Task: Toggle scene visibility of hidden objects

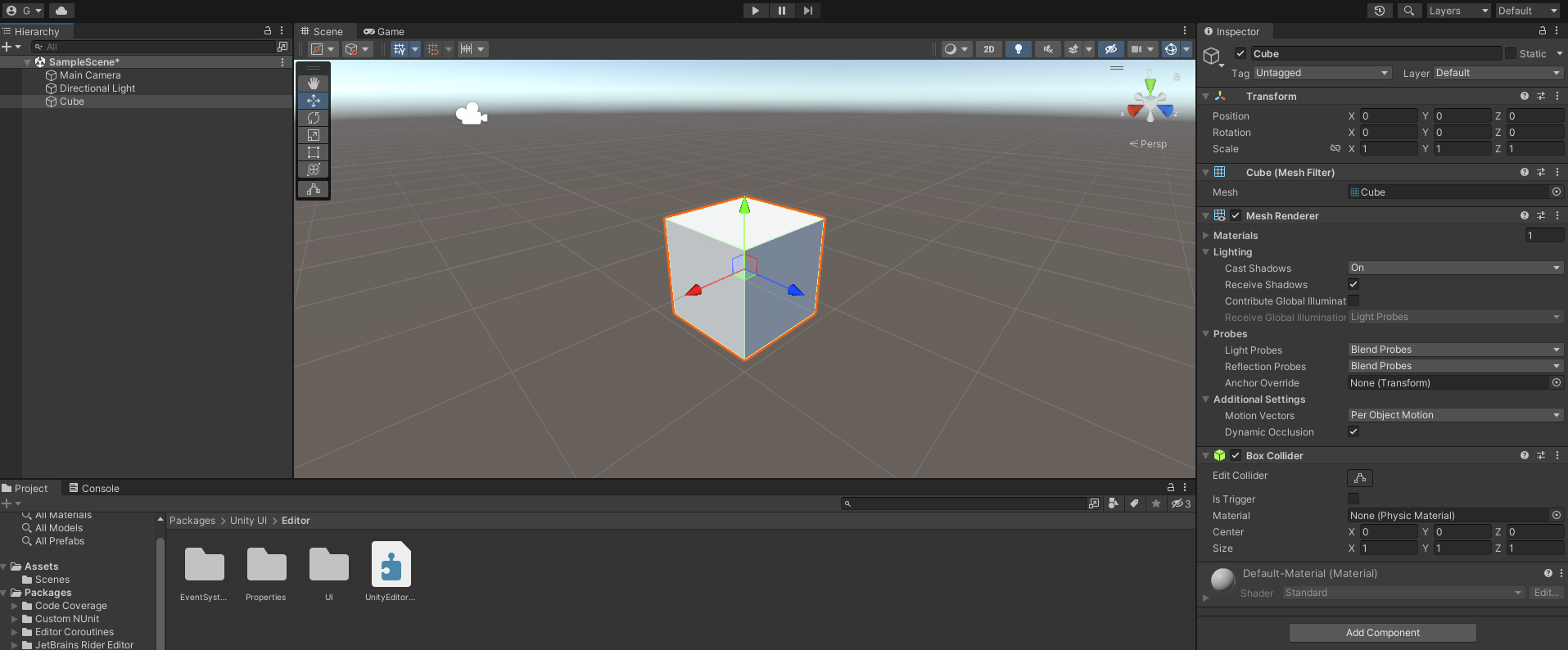Action: coord(1110,49)
